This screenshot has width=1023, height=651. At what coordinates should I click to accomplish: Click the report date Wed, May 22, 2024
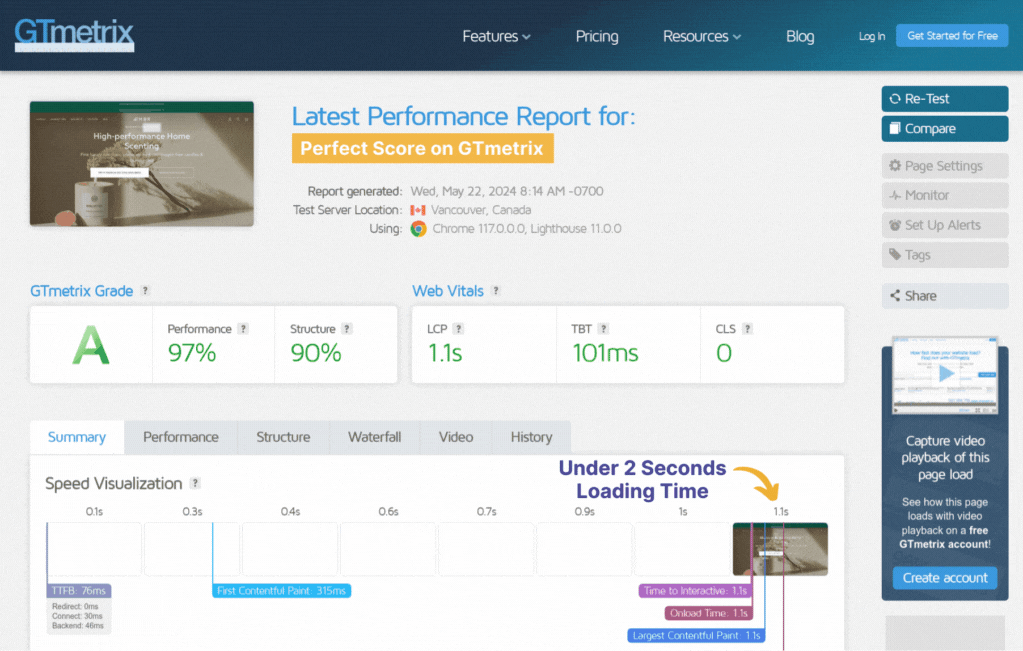coord(507,191)
